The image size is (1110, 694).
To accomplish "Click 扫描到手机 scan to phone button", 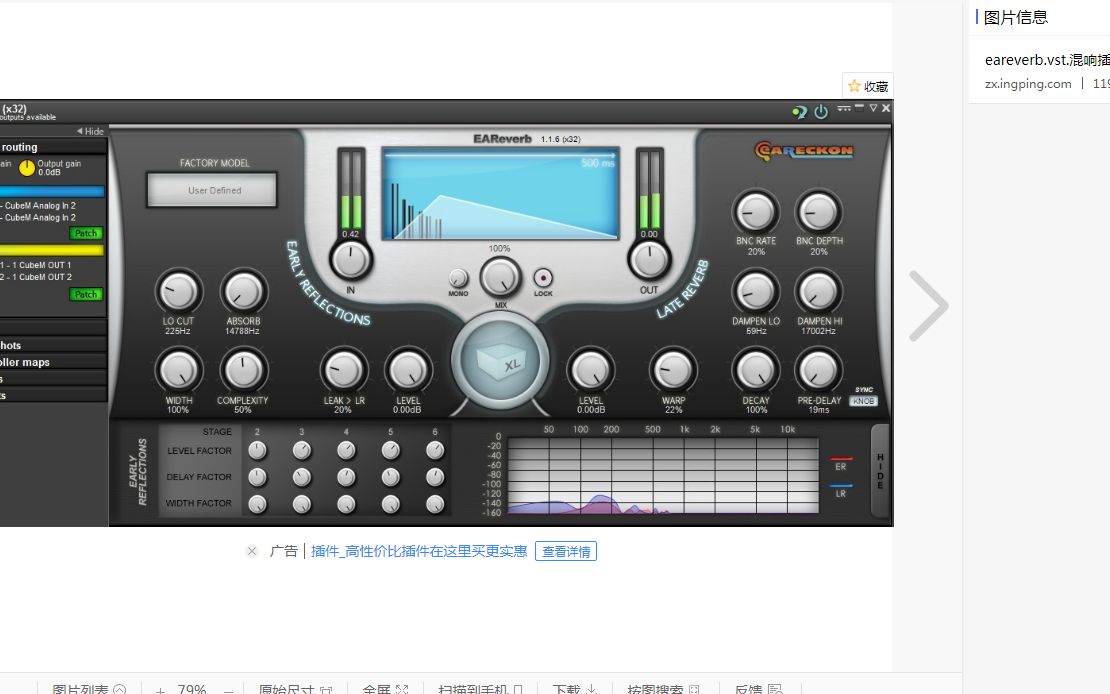I will click(481, 689).
